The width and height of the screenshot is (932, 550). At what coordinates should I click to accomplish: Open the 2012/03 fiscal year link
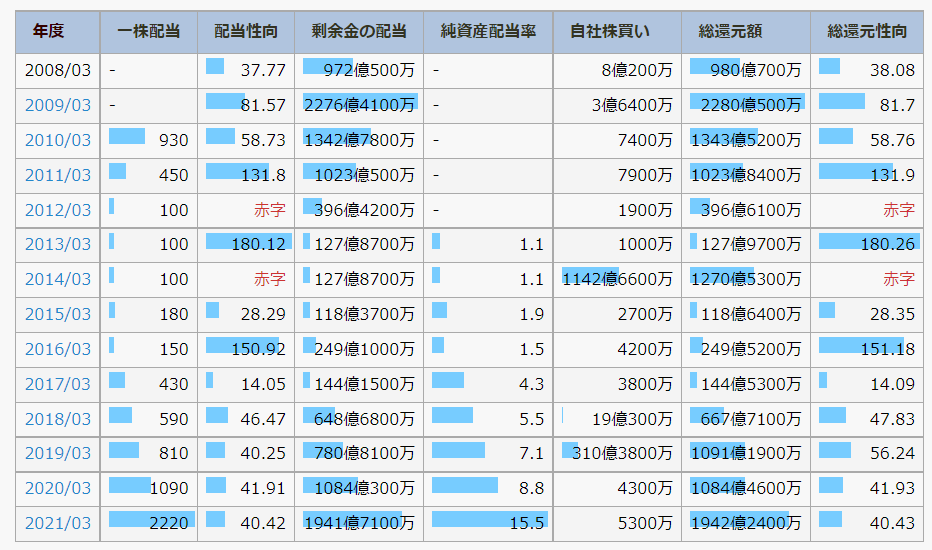58,210
